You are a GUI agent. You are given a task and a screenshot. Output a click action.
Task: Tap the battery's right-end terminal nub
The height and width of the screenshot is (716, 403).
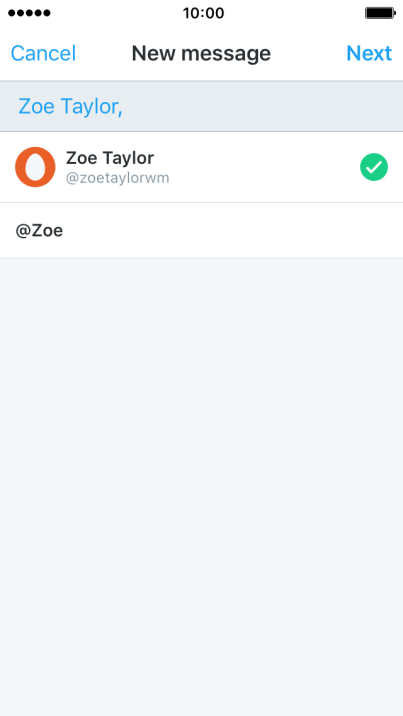pyautogui.click(x=395, y=13)
